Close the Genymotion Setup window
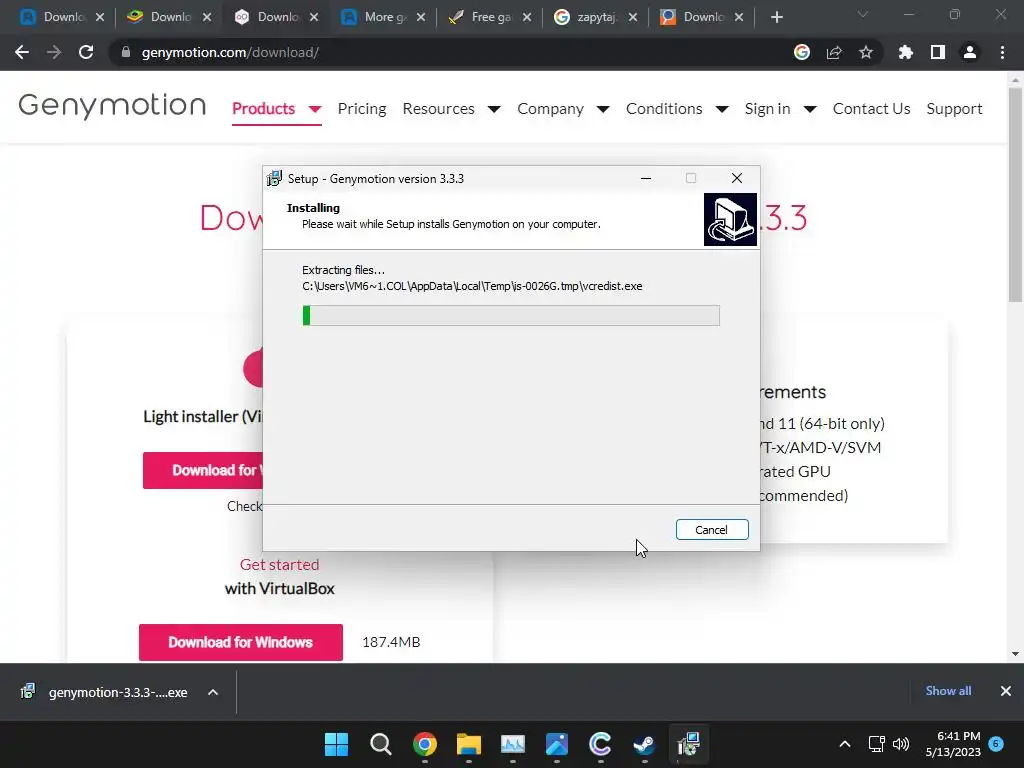 coord(737,178)
